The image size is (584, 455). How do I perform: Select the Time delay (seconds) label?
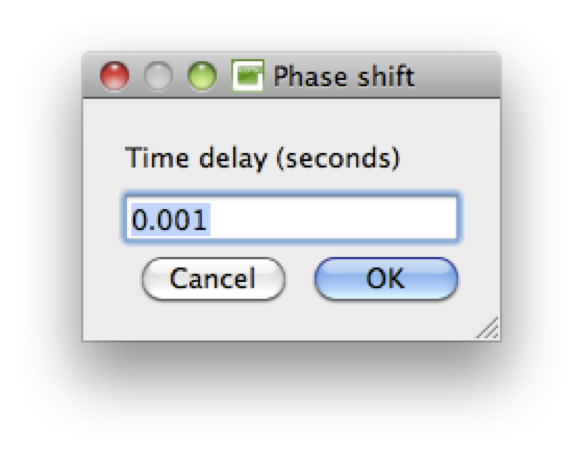click(262, 158)
